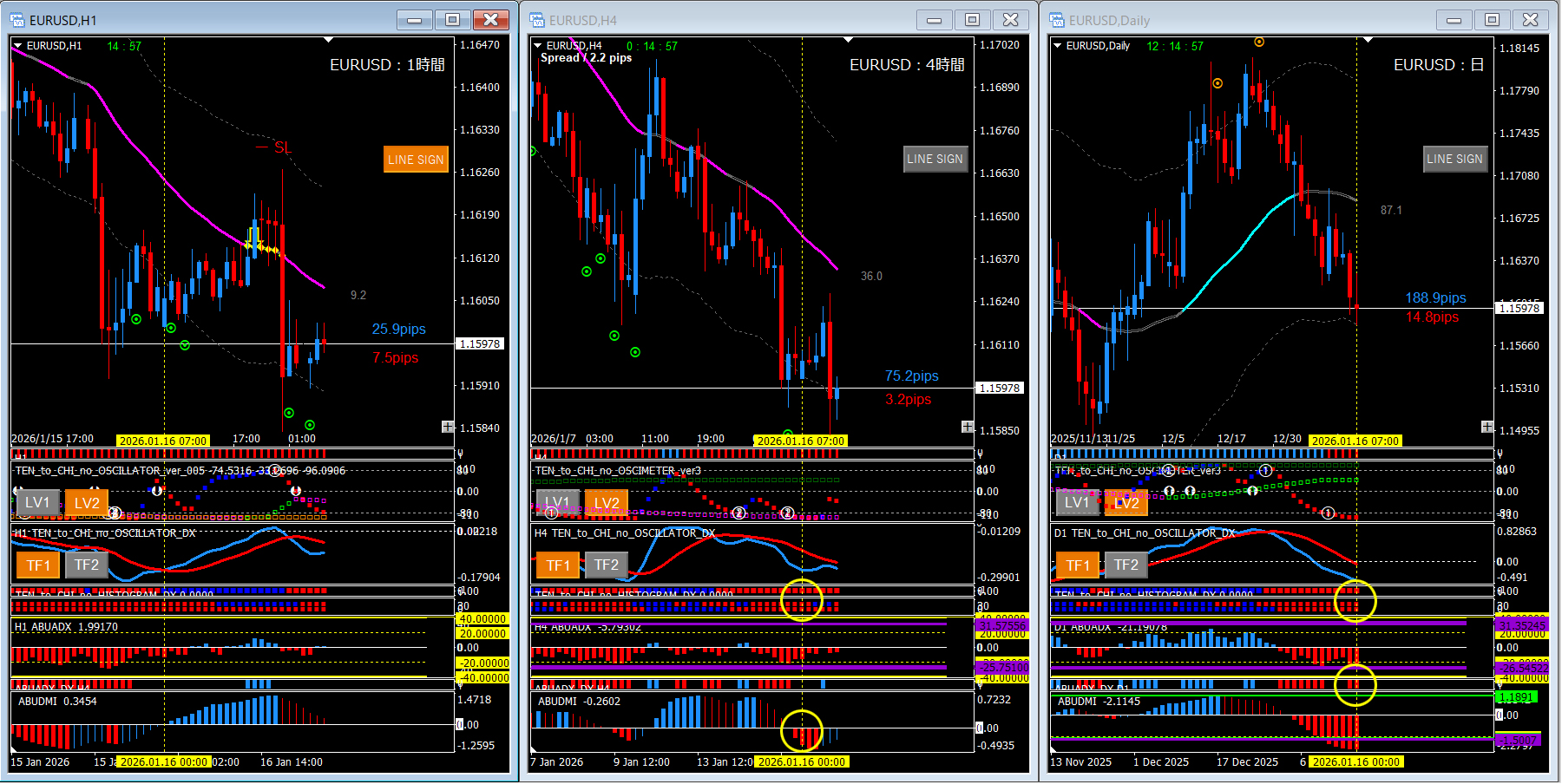Click the LINE SIGN button on Daily chart
The width and height of the screenshot is (1562, 784).
pyautogui.click(x=1455, y=159)
